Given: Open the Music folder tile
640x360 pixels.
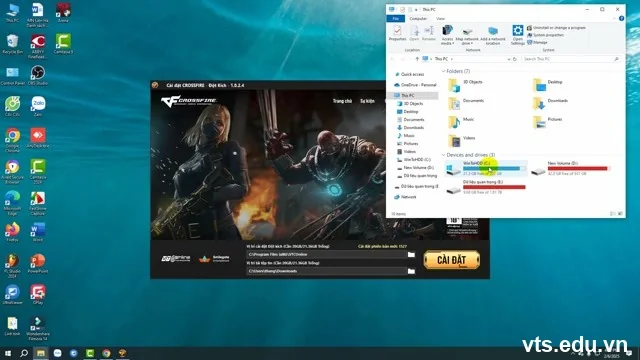Looking at the screenshot, I should click(x=461, y=122).
